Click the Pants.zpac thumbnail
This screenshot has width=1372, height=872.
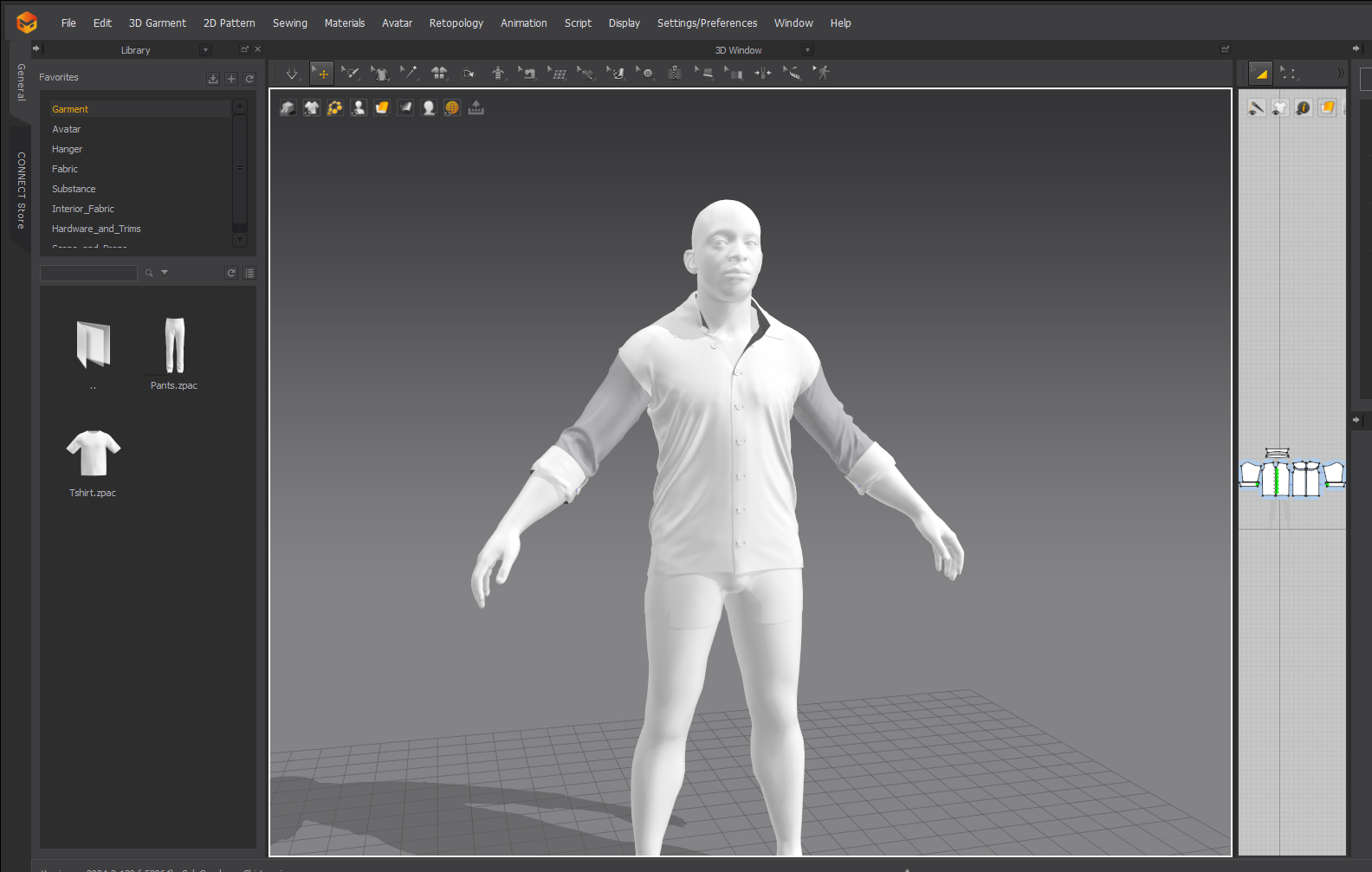click(174, 346)
